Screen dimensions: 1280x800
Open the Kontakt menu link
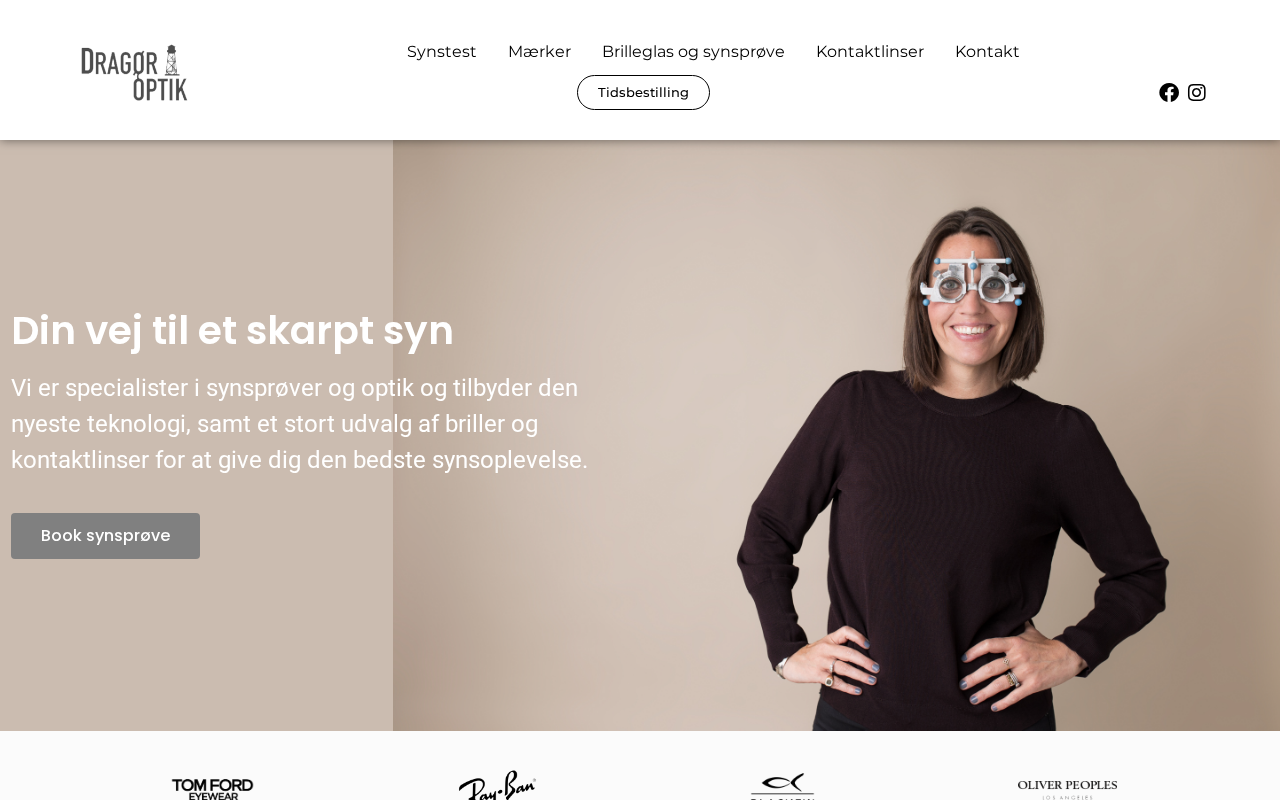pos(987,52)
